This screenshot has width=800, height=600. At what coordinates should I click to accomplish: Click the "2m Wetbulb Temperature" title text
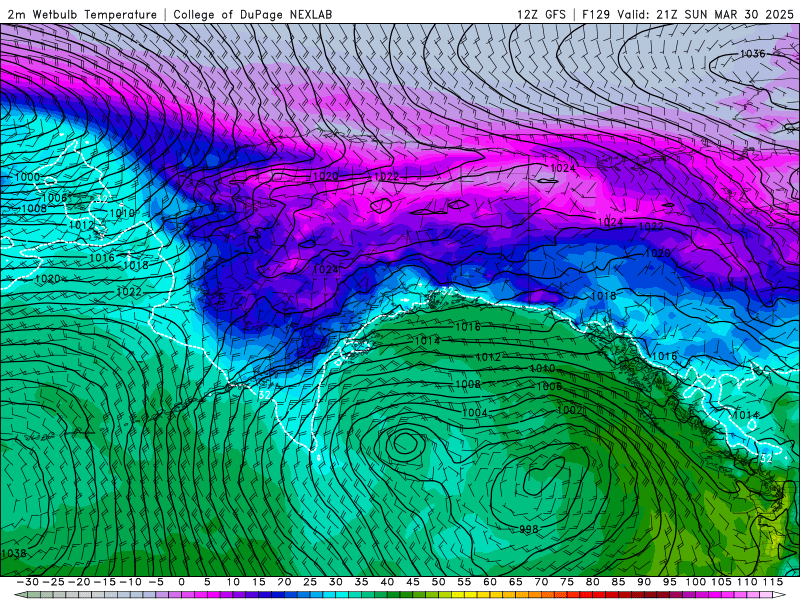coord(82,14)
